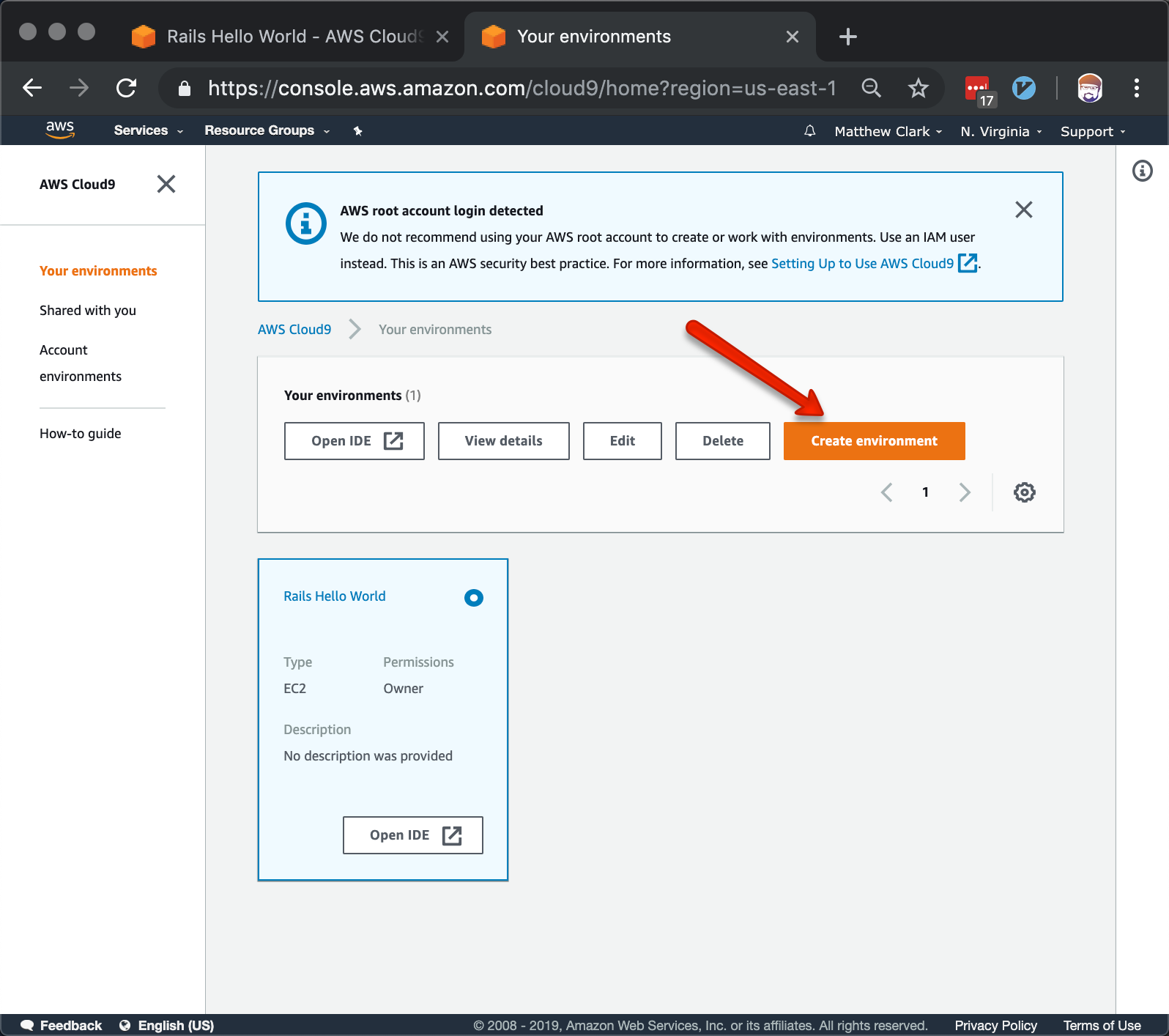
Task: Follow Setting Up to Use AWS Cloud9 link
Action: click(874, 264)
